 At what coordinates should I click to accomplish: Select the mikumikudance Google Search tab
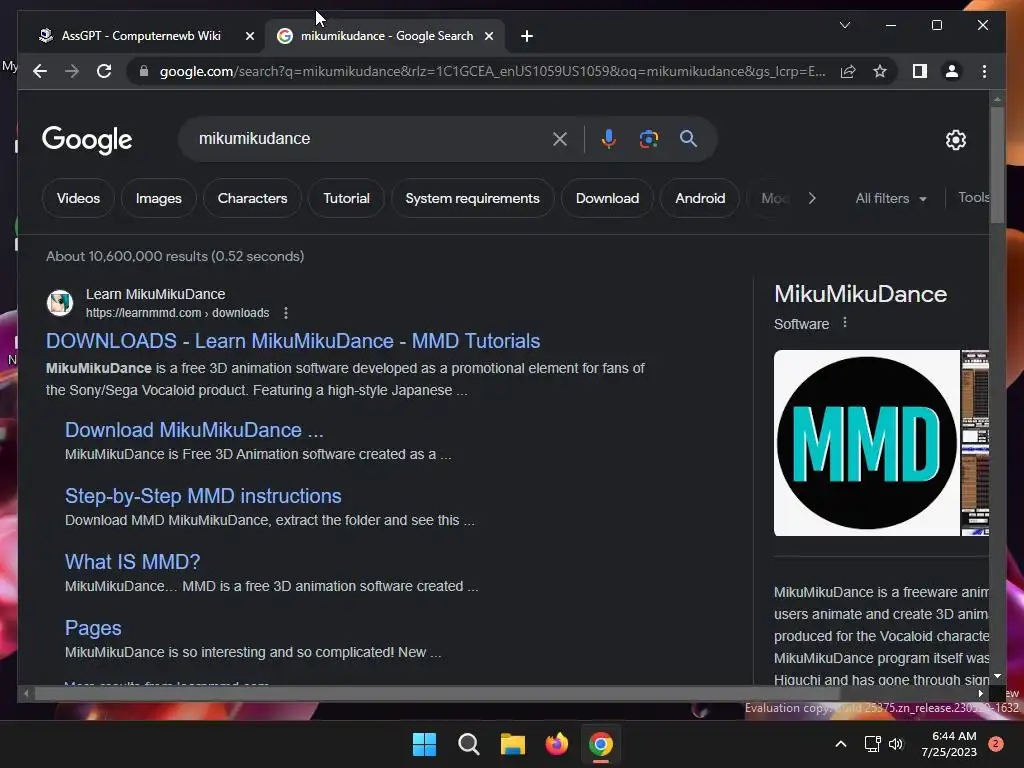tap(387, 36)
